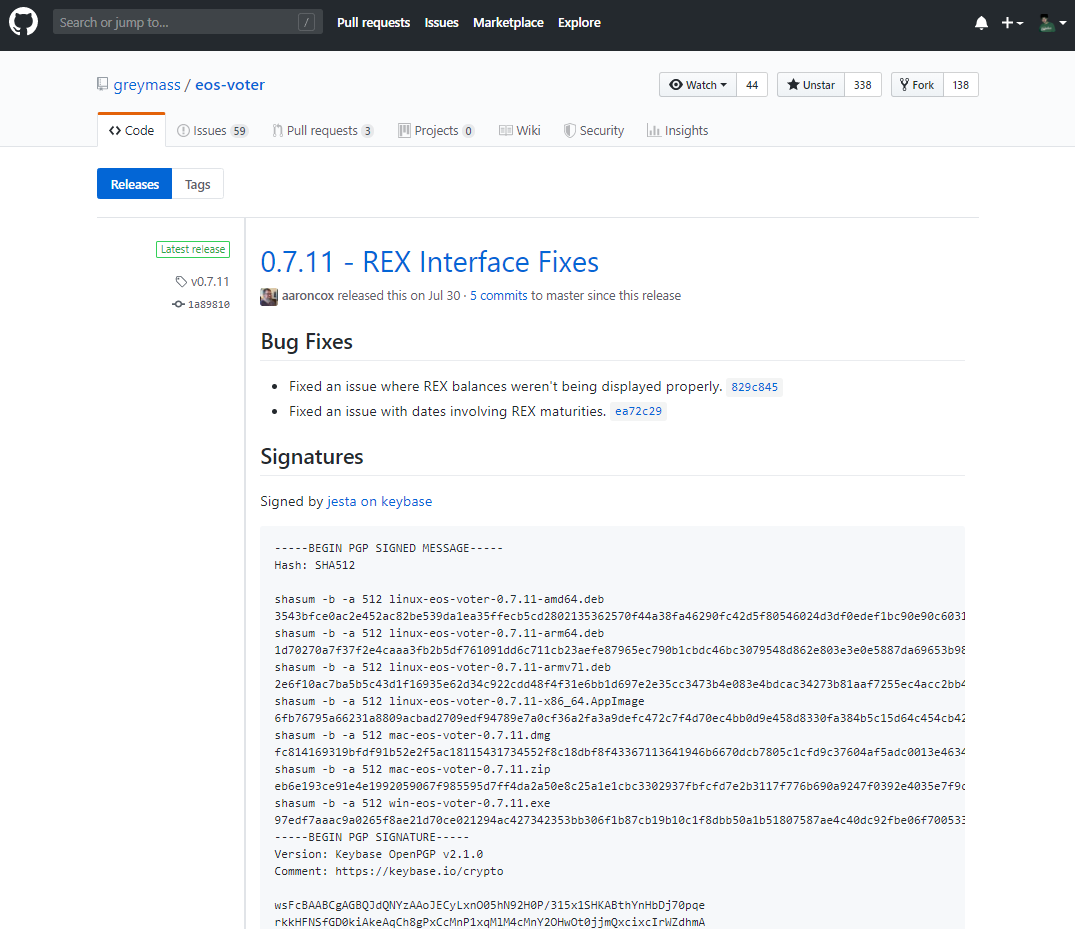
Task: Switch to the Tags view
Action: tap(197, 184)
